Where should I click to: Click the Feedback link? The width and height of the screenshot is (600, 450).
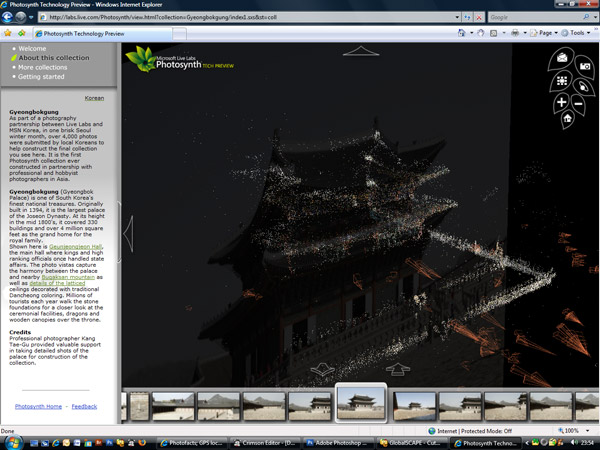click(x=84, y=406)
